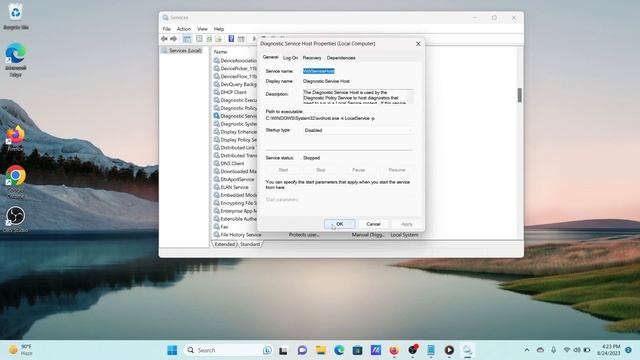640x360 pixels.
Task: Select the ELAN Service row
Action: pyautogui.click(x=235, y=187)
